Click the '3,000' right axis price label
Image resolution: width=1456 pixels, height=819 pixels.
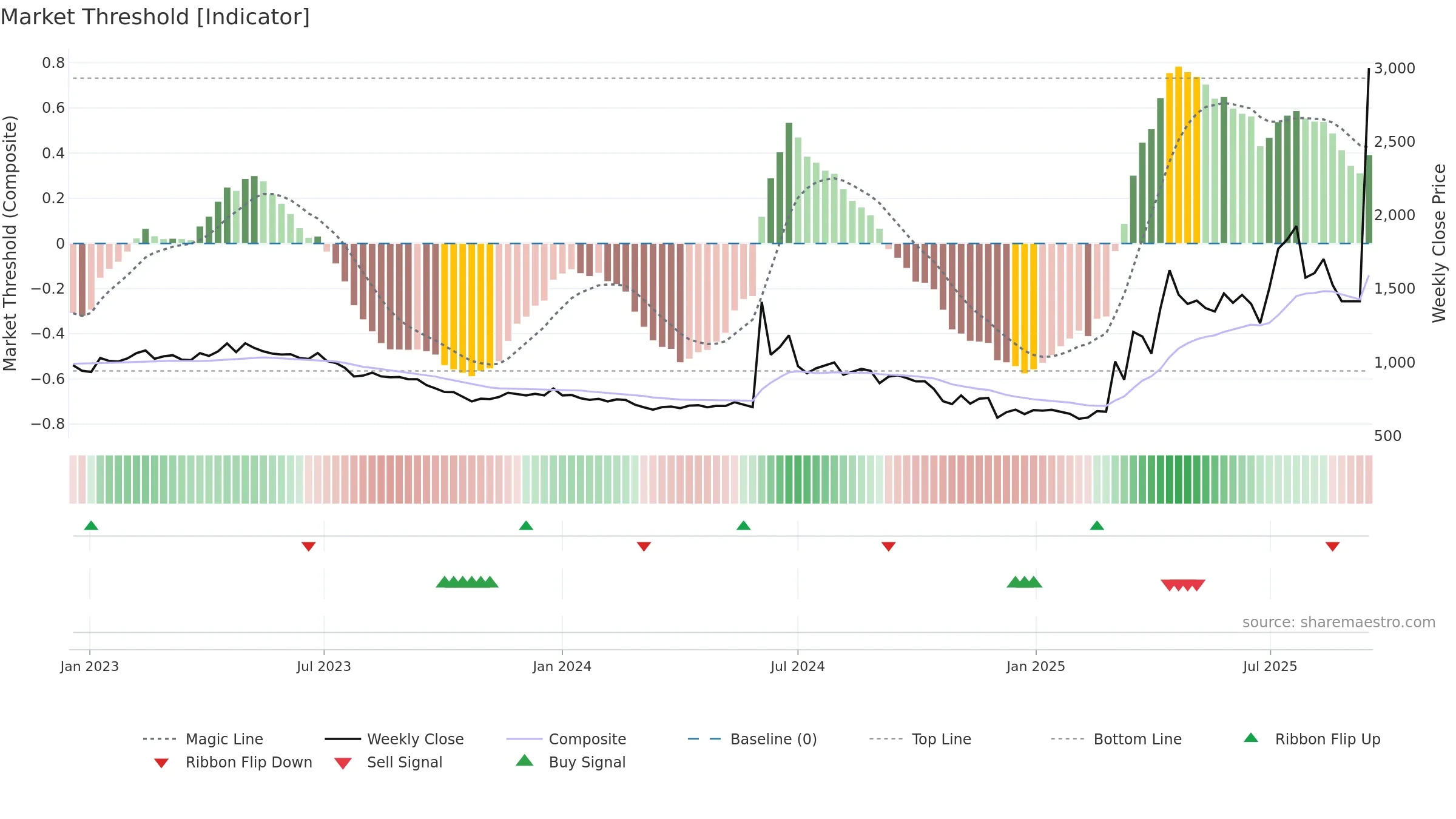click(x=1395, y=69)
